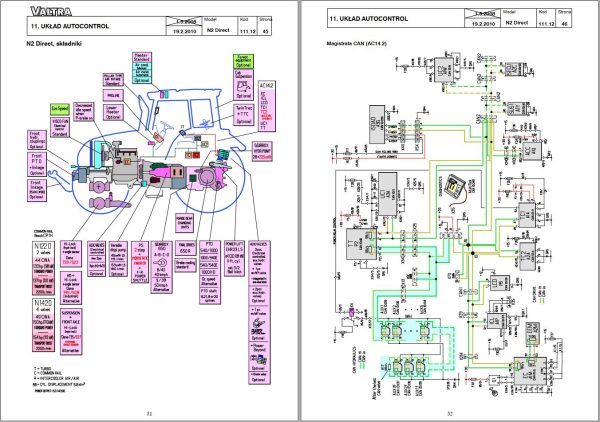Click the TC2 module block
The height and width of the screenshot is (422, 600).
click(x=528, y=256)
